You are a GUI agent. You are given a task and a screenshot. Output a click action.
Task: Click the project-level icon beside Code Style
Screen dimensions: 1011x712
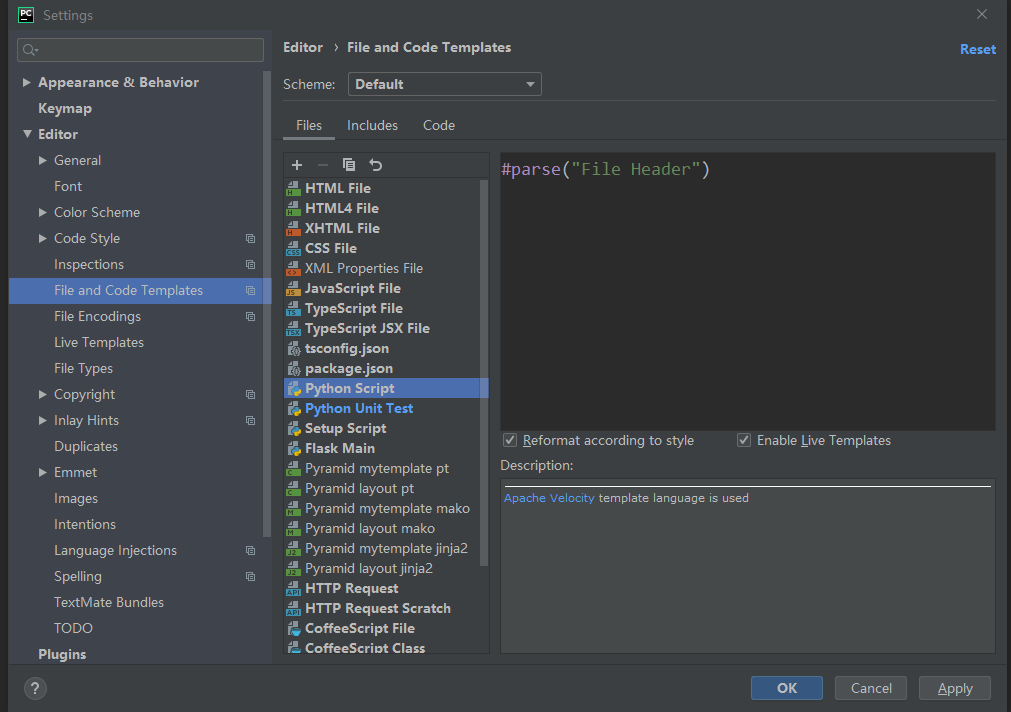click(x=250, y=239)
